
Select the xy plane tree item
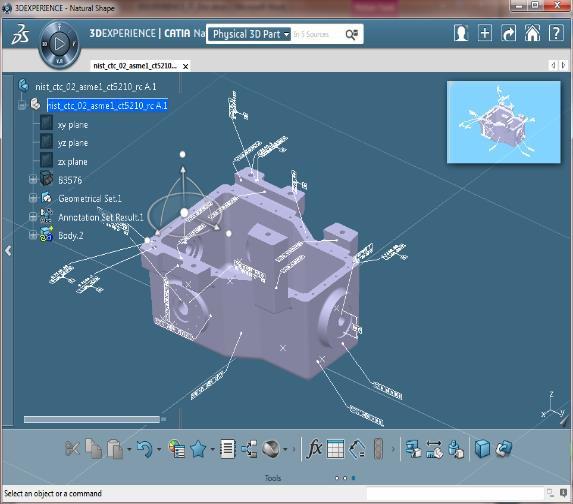pyautogui.click(x=73, y=125)
